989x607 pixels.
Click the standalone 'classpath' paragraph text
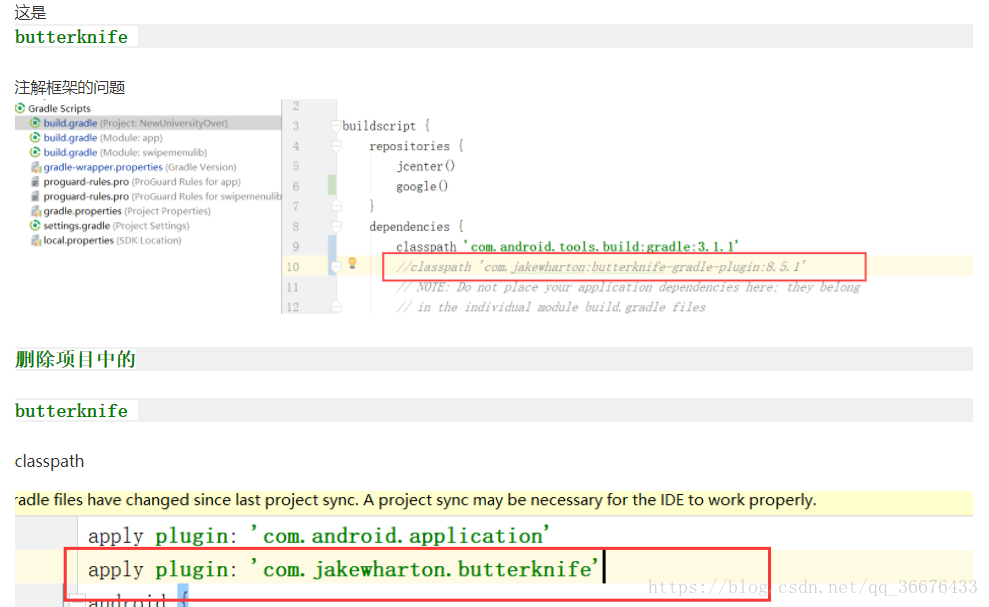click(49, 461)
